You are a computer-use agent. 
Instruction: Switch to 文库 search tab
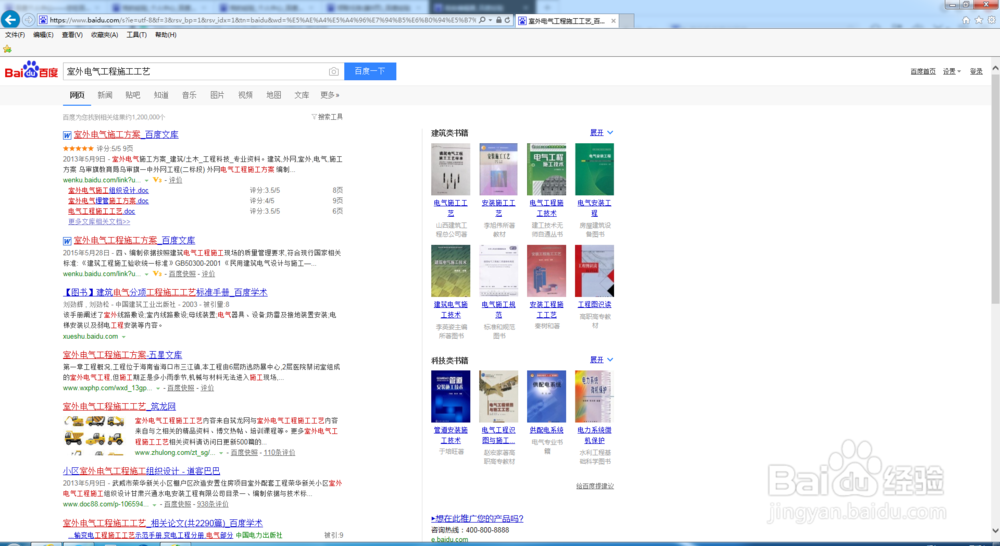(x=302, y=95)
